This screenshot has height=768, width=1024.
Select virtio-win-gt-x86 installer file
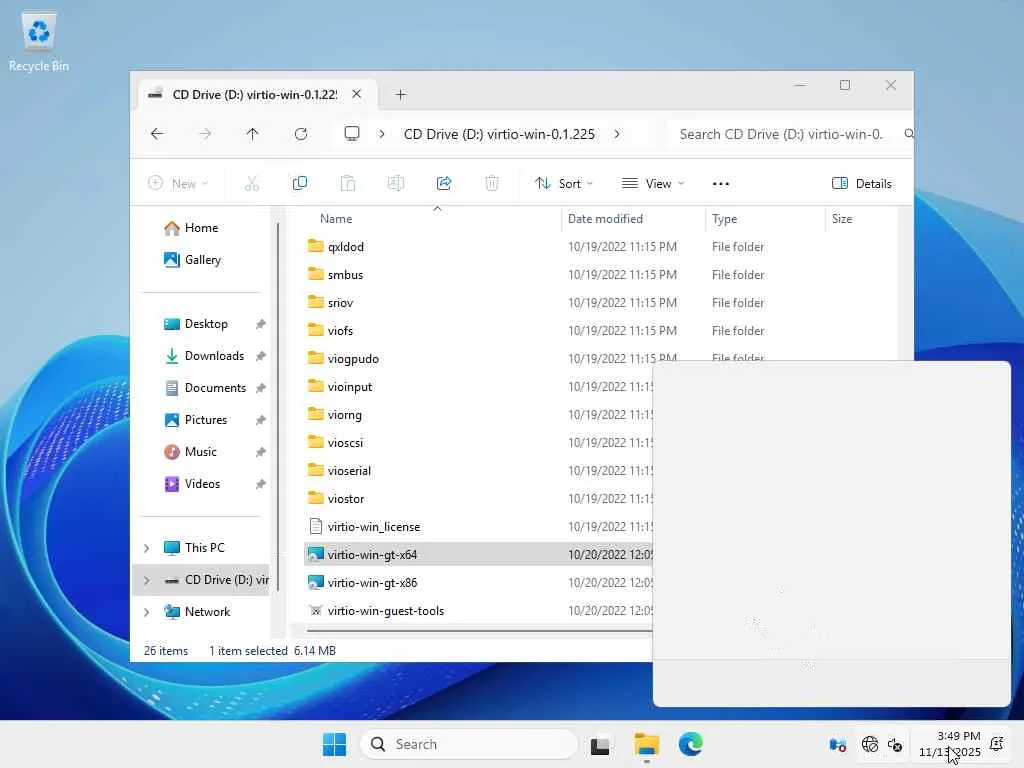[x=372, y=583]
